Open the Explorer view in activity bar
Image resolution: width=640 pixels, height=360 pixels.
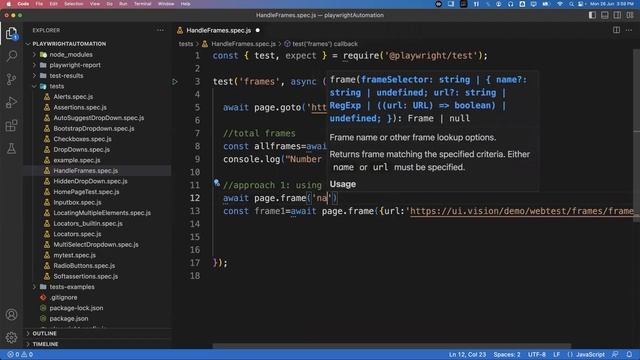[x=11, y=33]
